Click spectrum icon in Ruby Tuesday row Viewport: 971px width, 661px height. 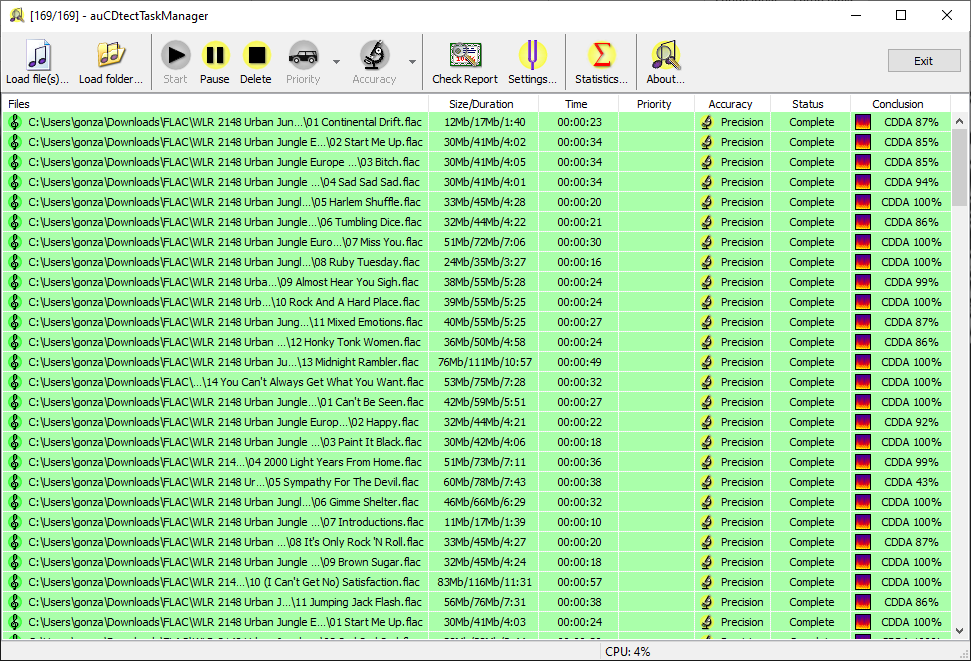click(863, 262)
